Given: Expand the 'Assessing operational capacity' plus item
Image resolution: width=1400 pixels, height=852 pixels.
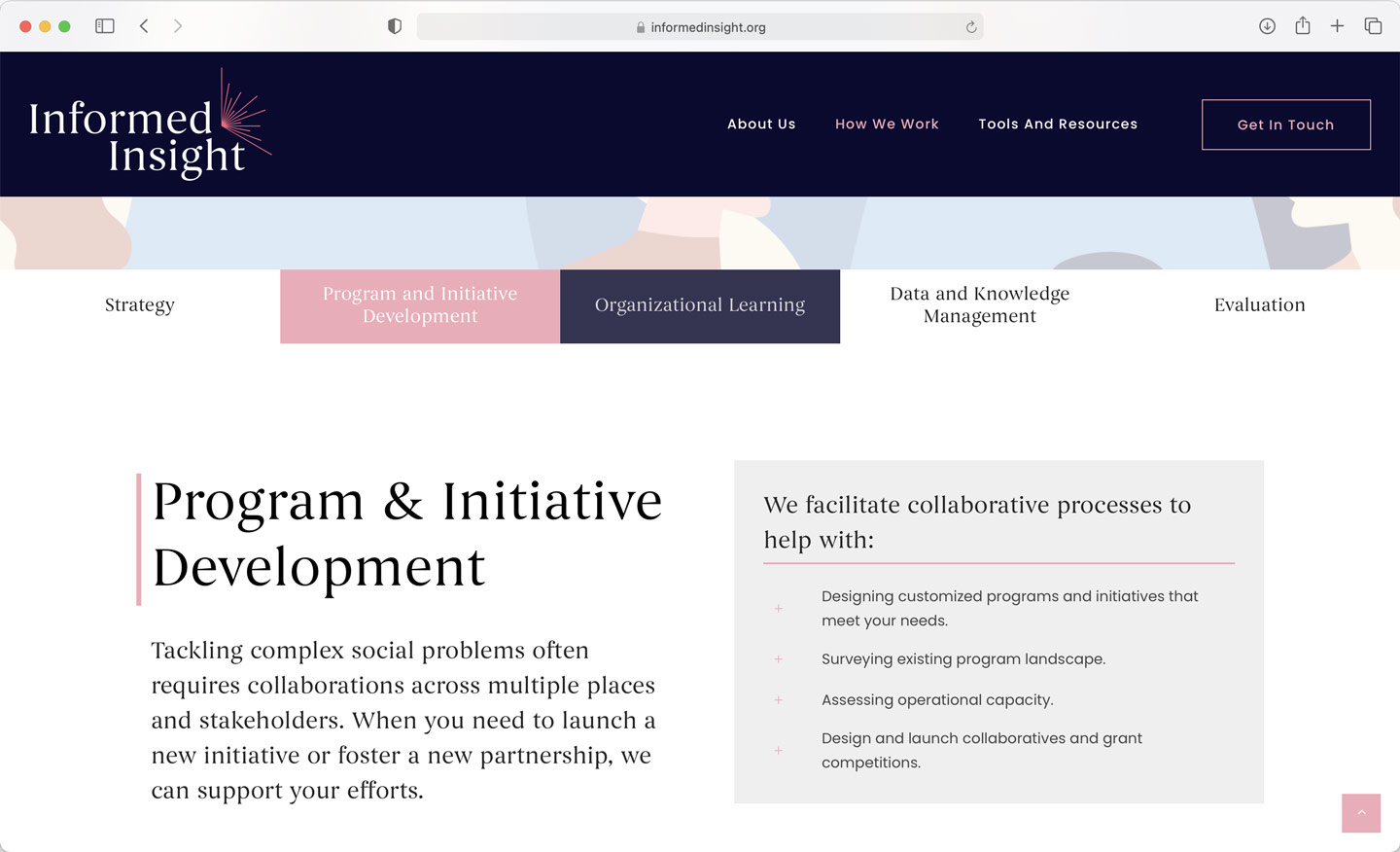Looking at the screenshot, I should pyautogui.click(x=778, y=700).
